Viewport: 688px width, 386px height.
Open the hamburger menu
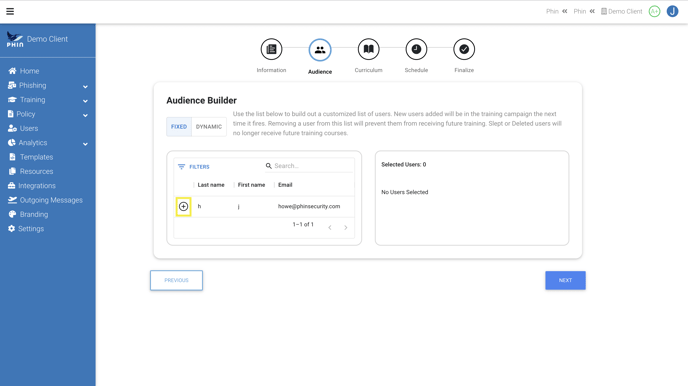pyautogui.click(x=10, y=11)
